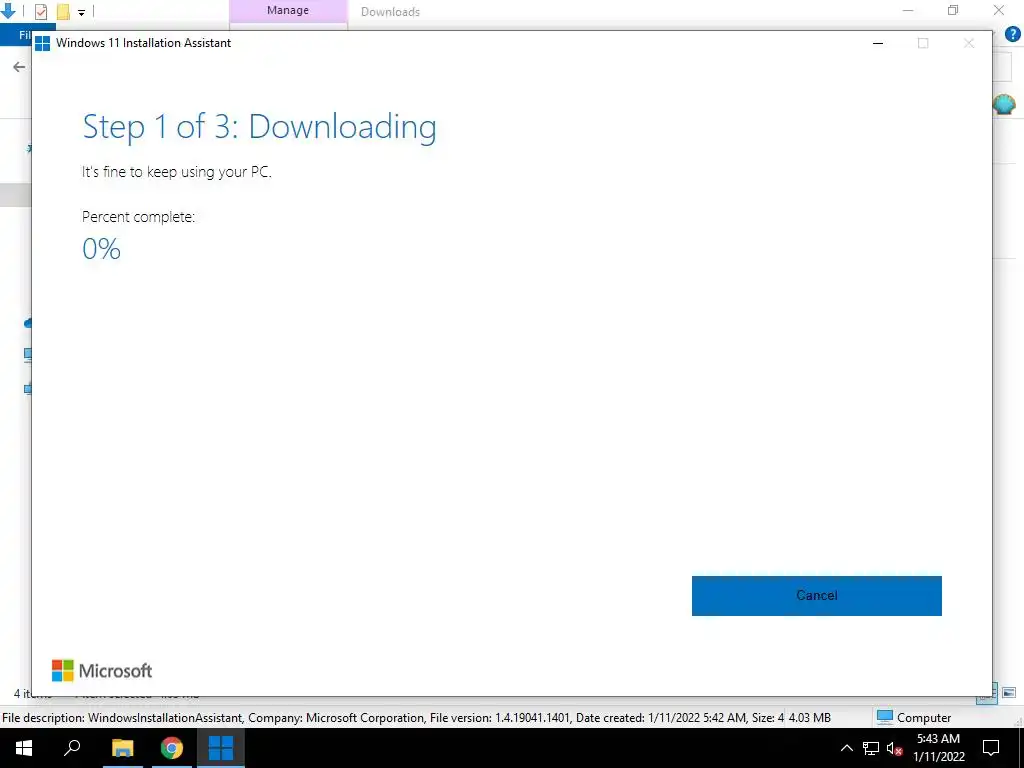Click the Windows 11 Installation Assistant title icon
The width and height of the screenshot is (1024, 768).
42,43
